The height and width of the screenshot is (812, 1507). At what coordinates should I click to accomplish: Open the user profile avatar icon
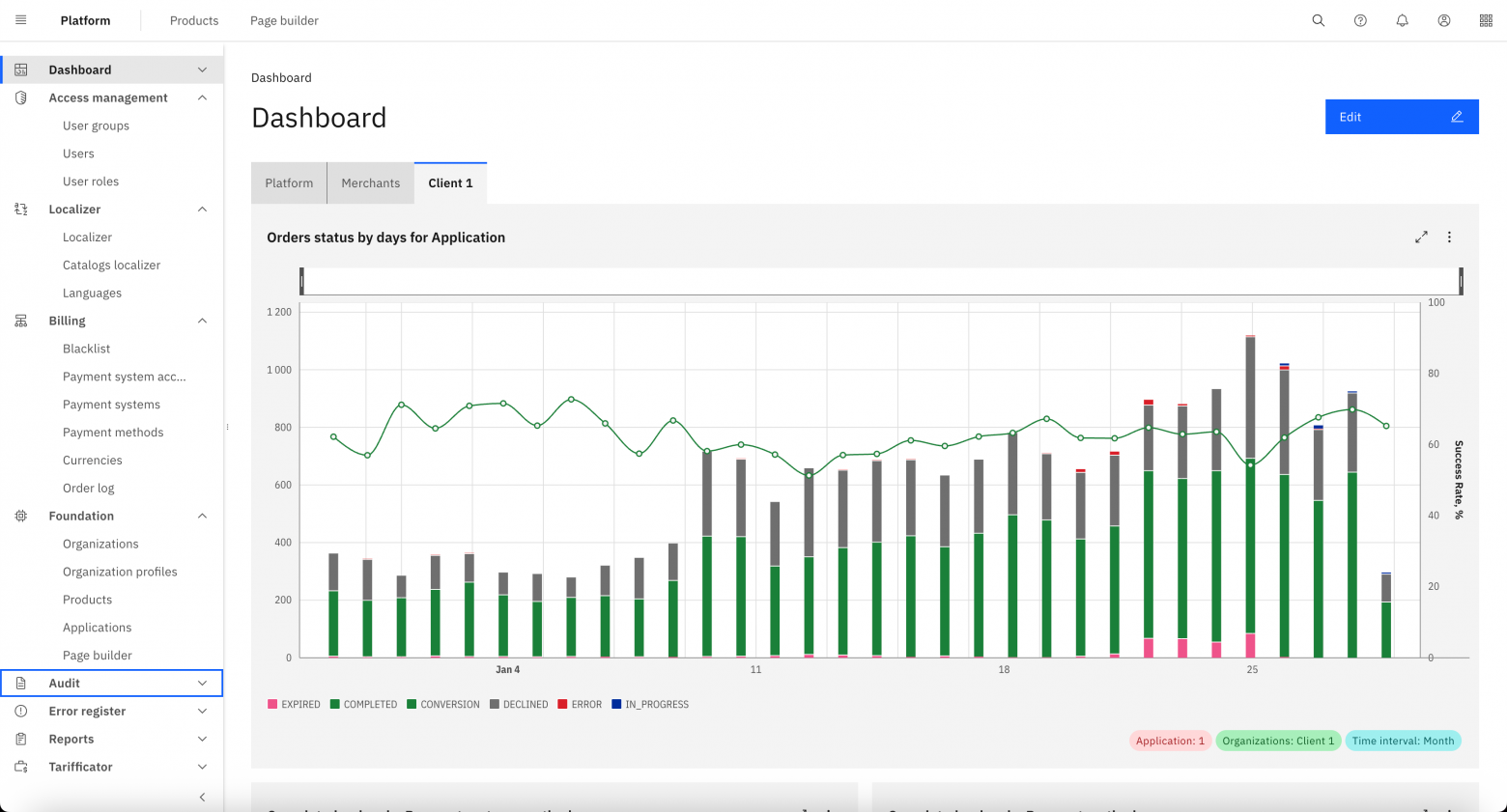tap(1444, 20)
